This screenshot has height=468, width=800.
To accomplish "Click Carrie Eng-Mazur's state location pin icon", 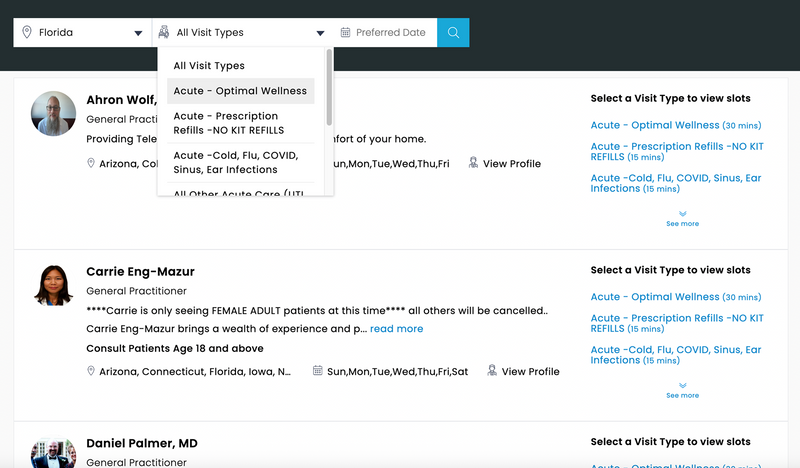I will point(91,371).
